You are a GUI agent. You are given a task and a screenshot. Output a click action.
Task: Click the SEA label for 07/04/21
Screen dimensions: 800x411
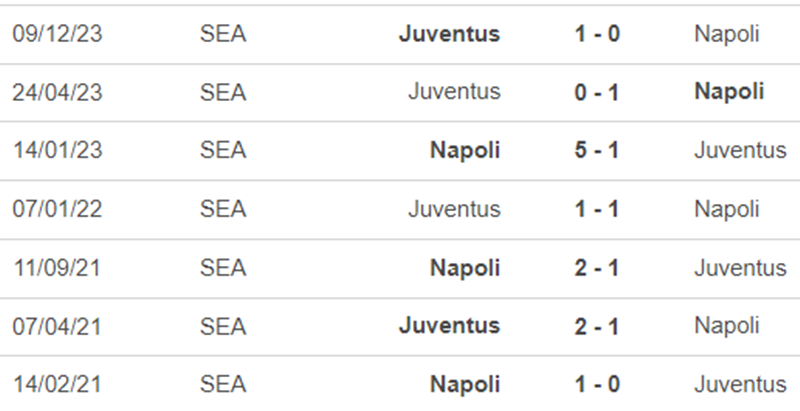click(x=223, y=326)
